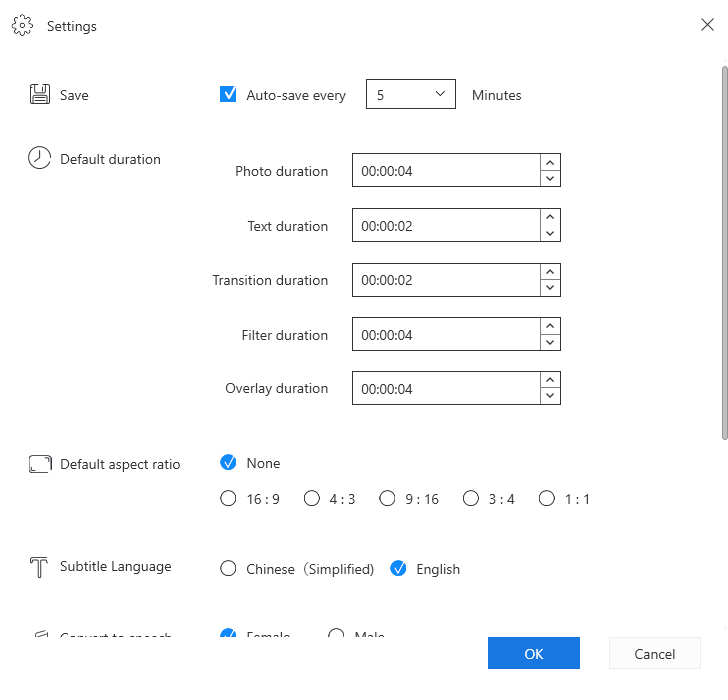Viewport: 728px width, 700px height.
Task: Decrease Text duration with down arrow
Action: 549,233
